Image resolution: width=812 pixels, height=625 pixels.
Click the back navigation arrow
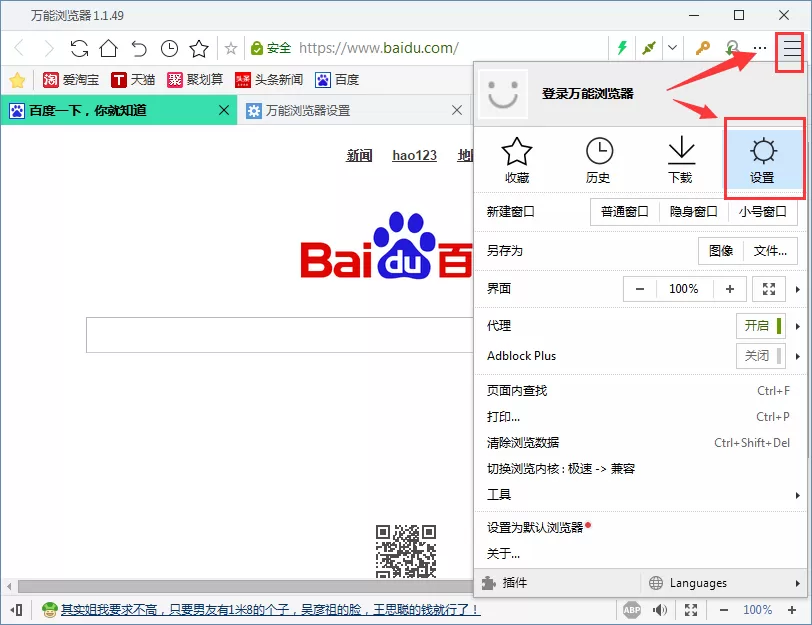(19, 48)
